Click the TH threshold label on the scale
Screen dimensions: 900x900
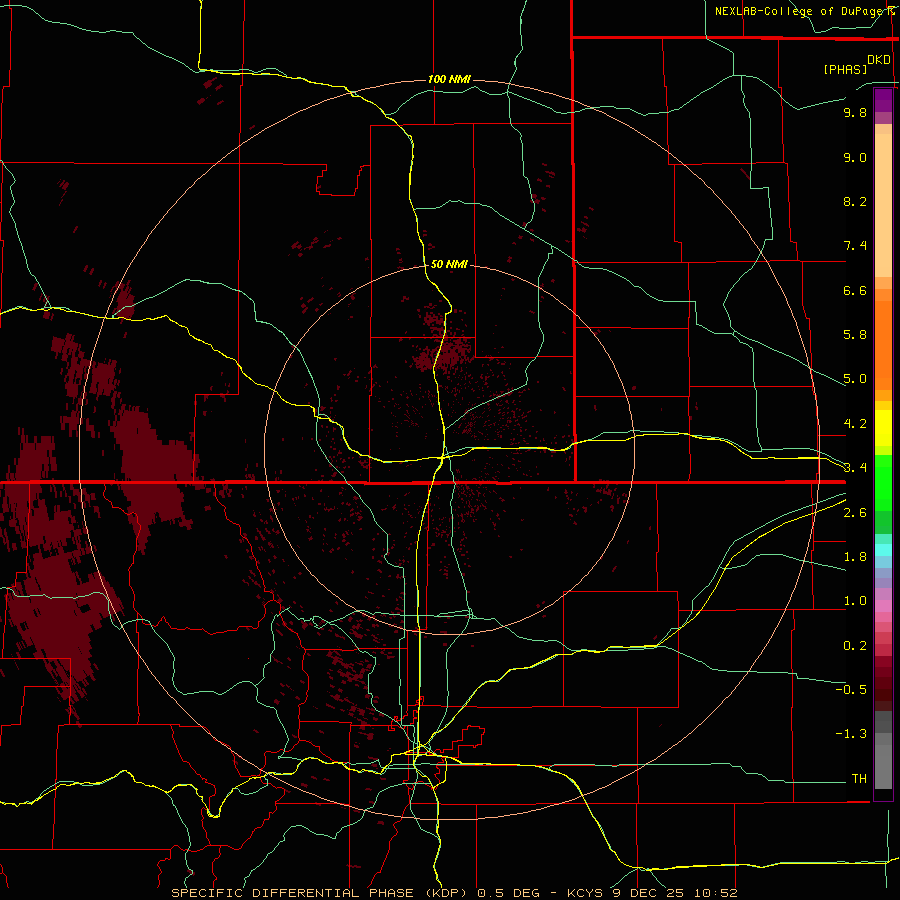(859, 779)
